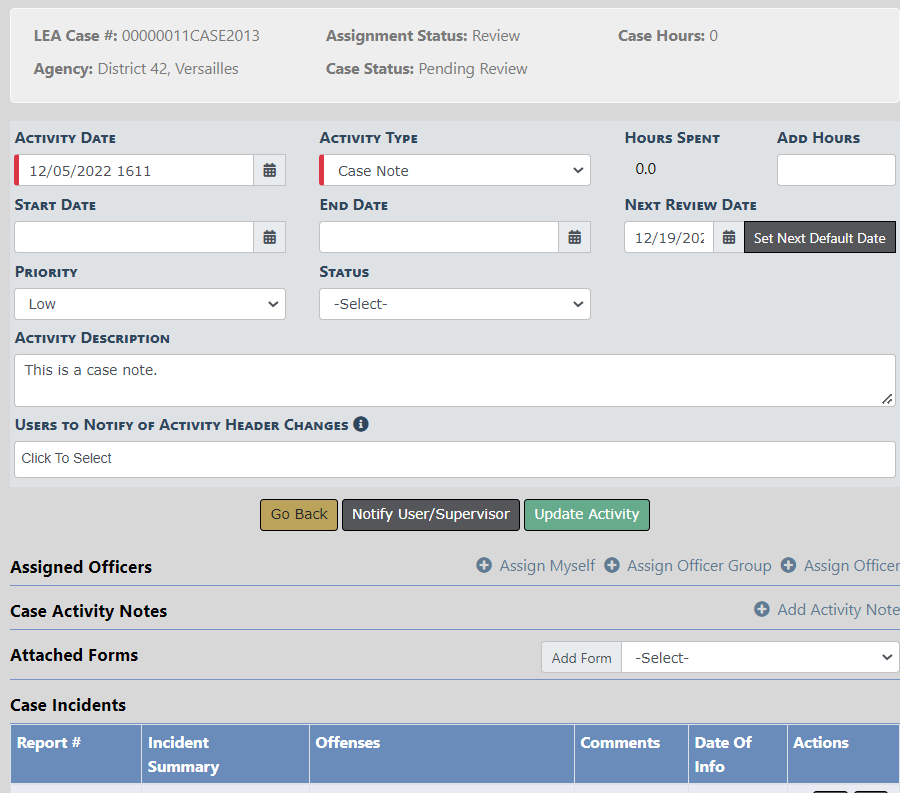Screen dimensions: 900x793
Task: Open the End Date calendar picker
Action: click(x=574, y=237)
